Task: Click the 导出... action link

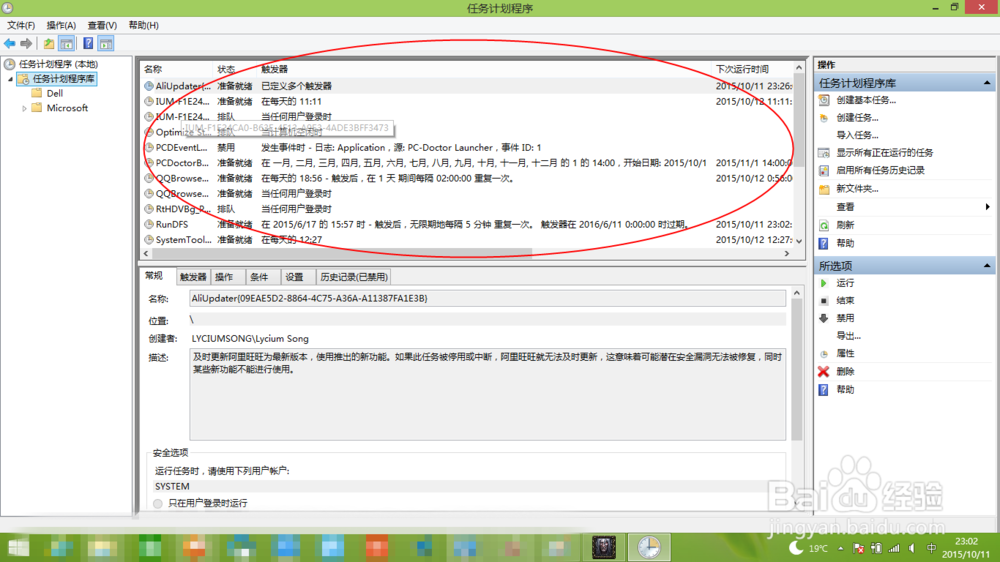Action: [848, 336]
